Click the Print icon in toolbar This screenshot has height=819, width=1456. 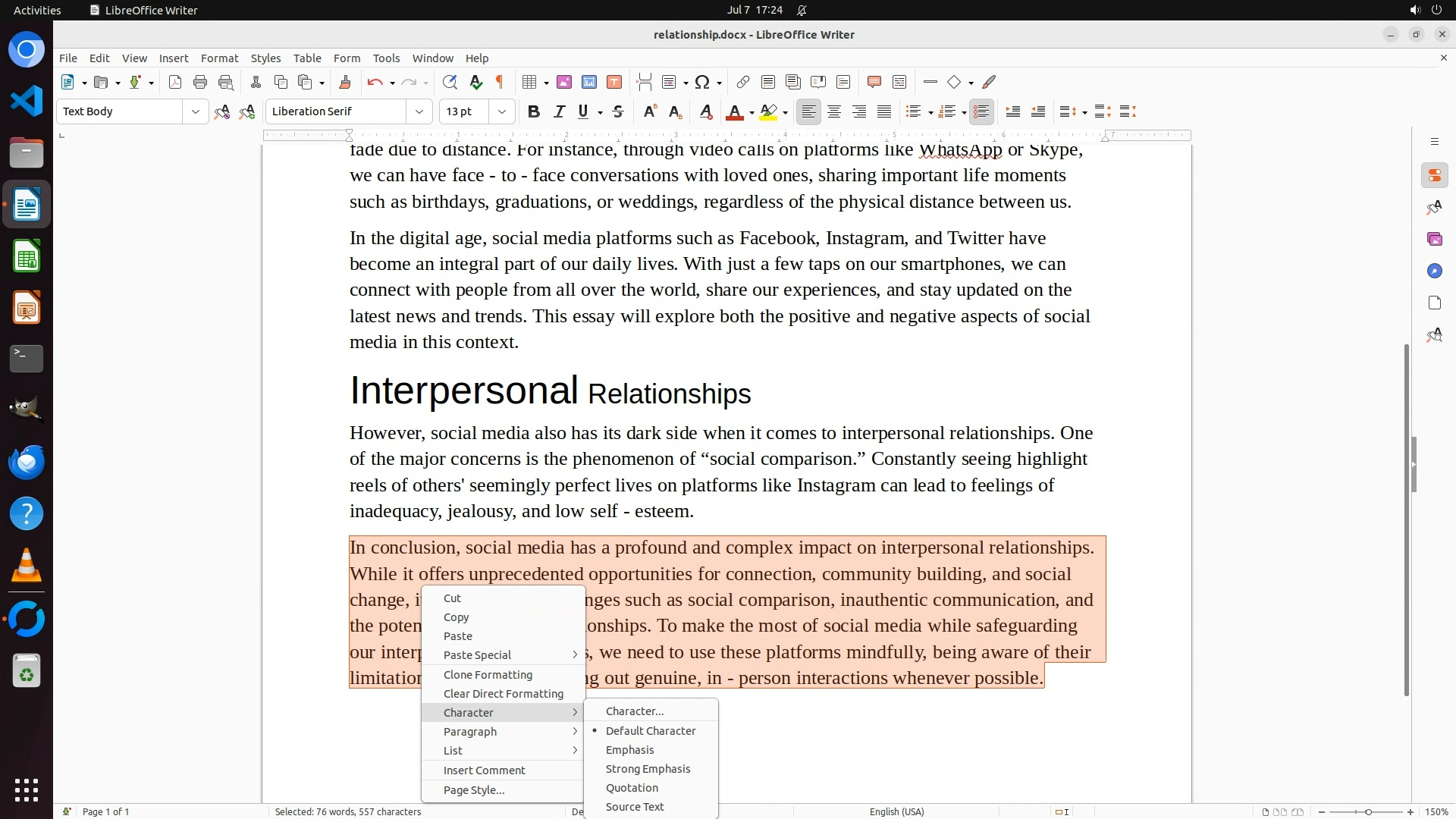pos(200,82)
